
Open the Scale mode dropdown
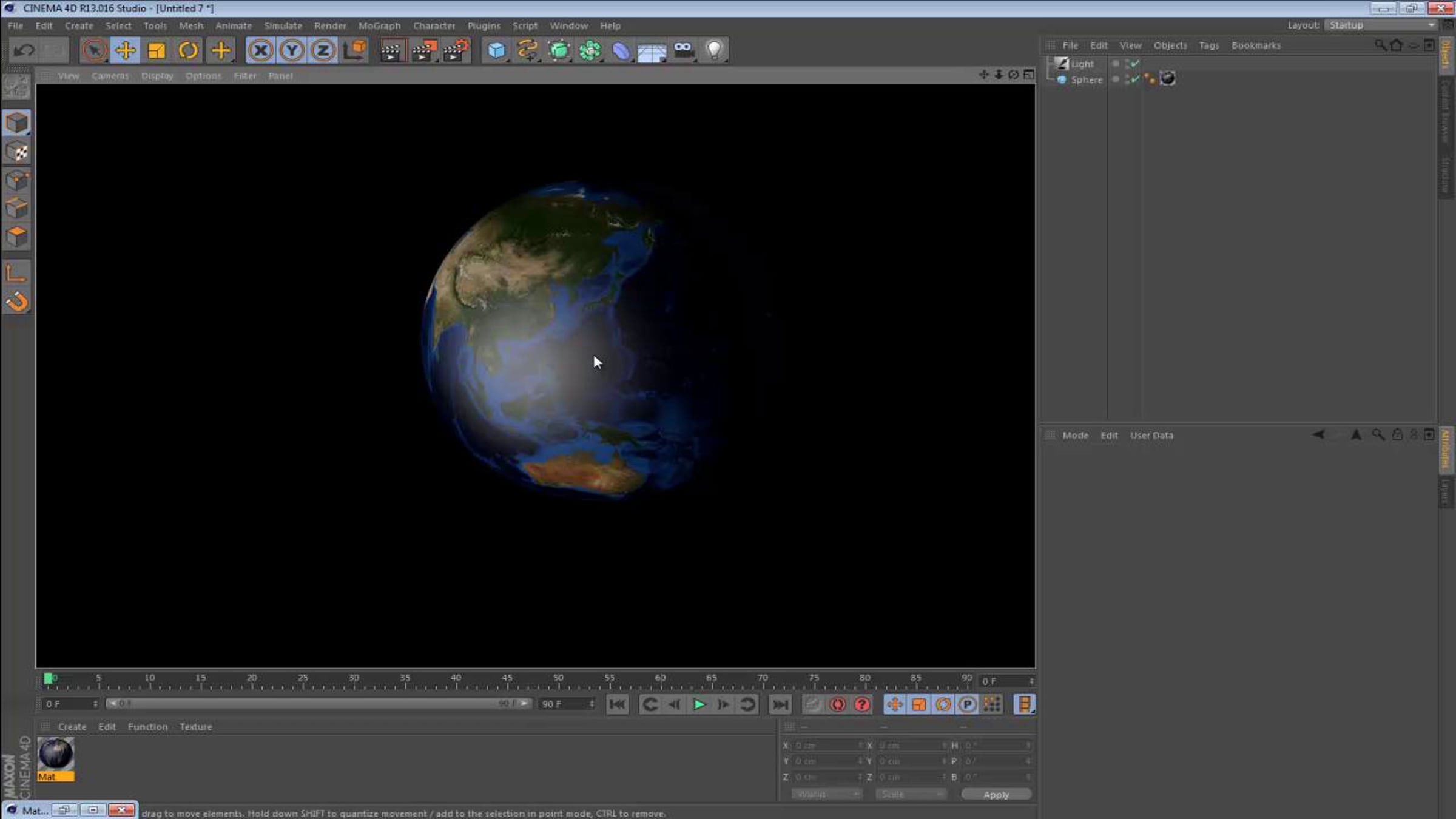click(911, 794)
